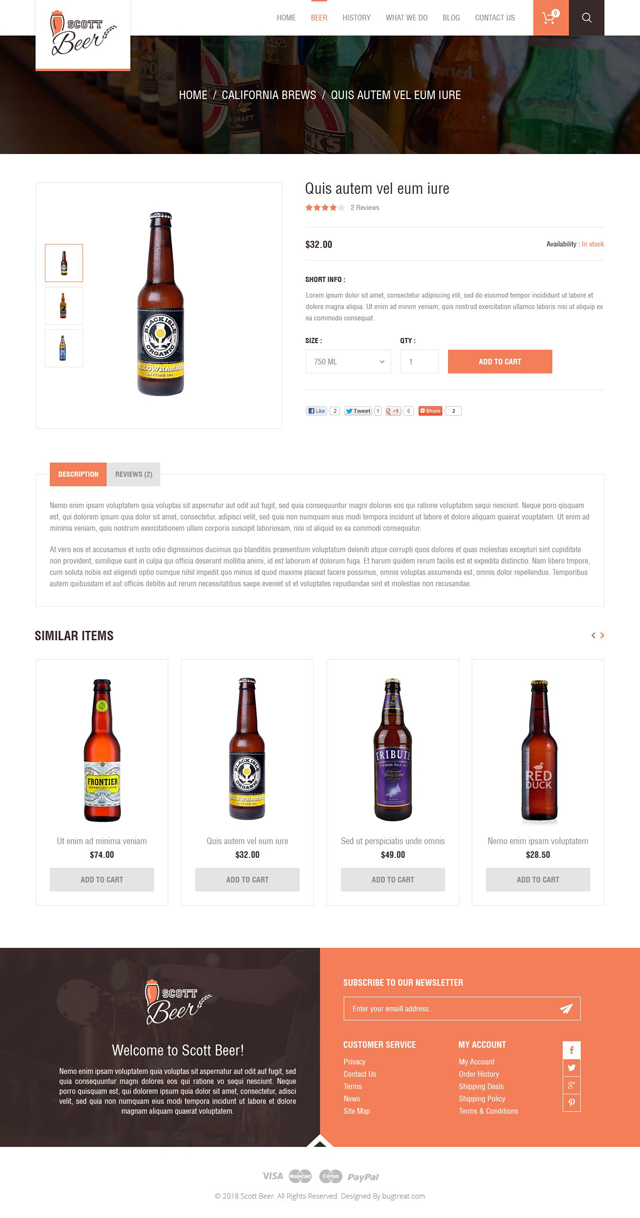Add product to cart with orange button

500,361
